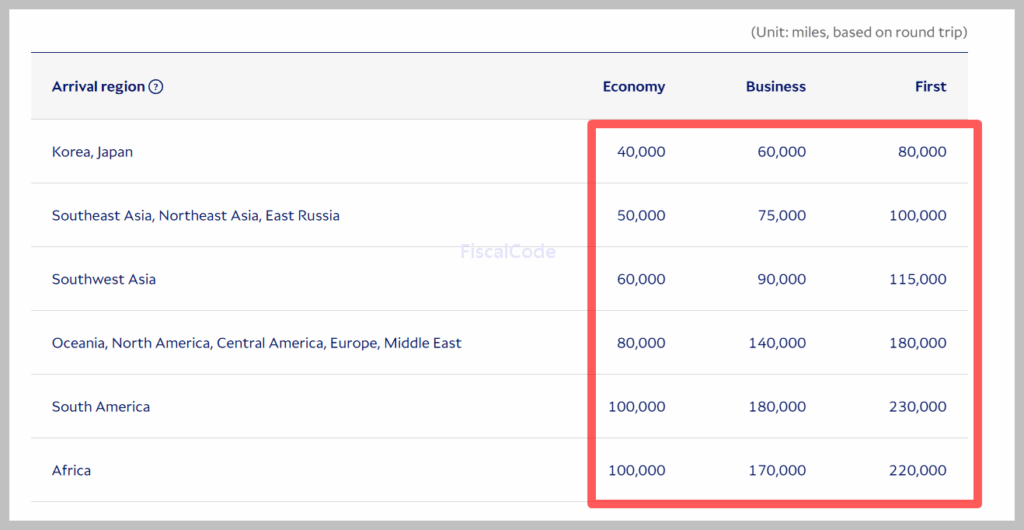Click the Korea, Japan row label
The height and width of the screenshot is (530, 1024).
tap(92, 152)
